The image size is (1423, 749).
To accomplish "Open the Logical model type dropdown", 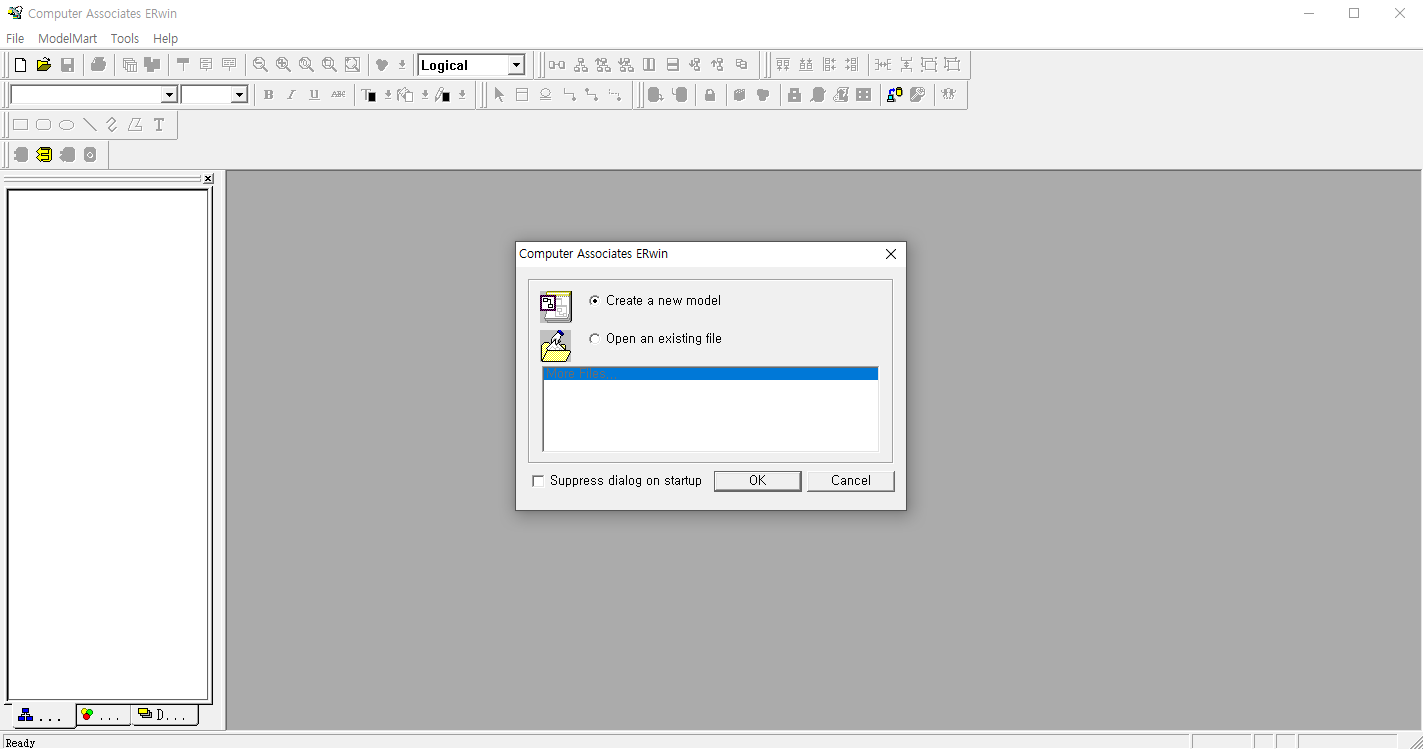I will (x=516, y=65).
